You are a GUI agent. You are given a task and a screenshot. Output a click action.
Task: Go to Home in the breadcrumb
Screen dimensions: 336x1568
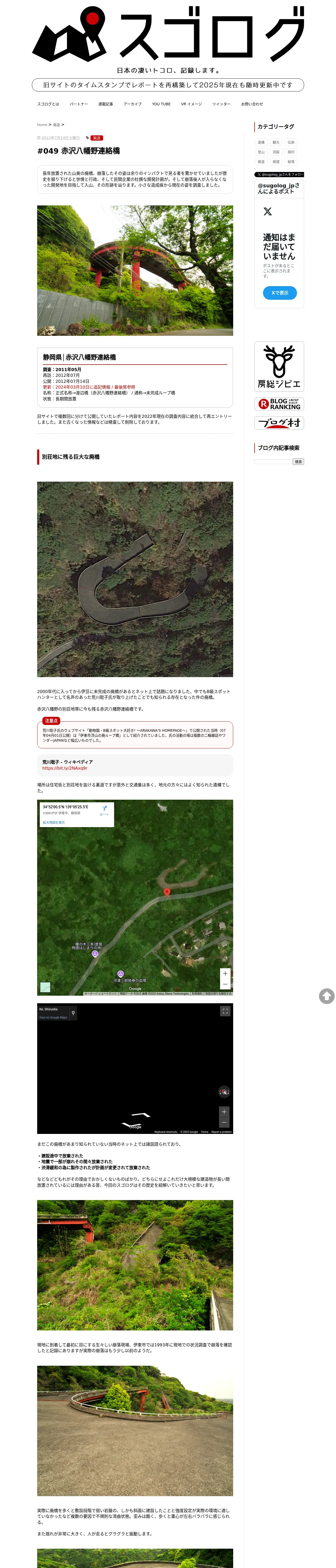coord(42,125)
